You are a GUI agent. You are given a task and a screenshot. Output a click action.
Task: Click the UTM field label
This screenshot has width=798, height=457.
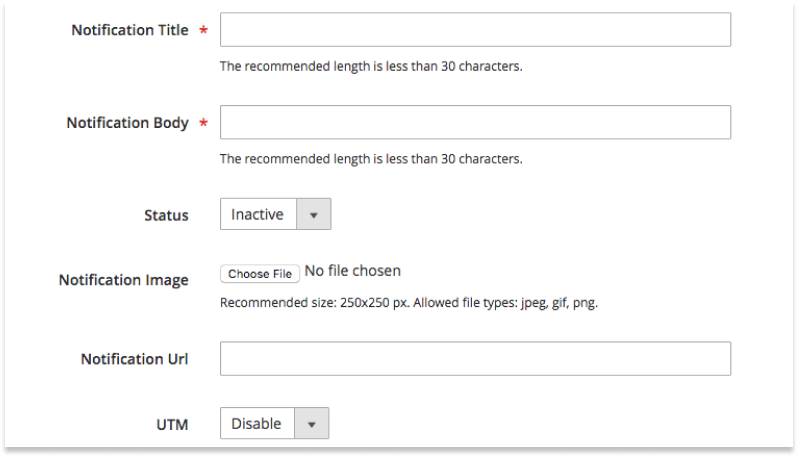172,424
